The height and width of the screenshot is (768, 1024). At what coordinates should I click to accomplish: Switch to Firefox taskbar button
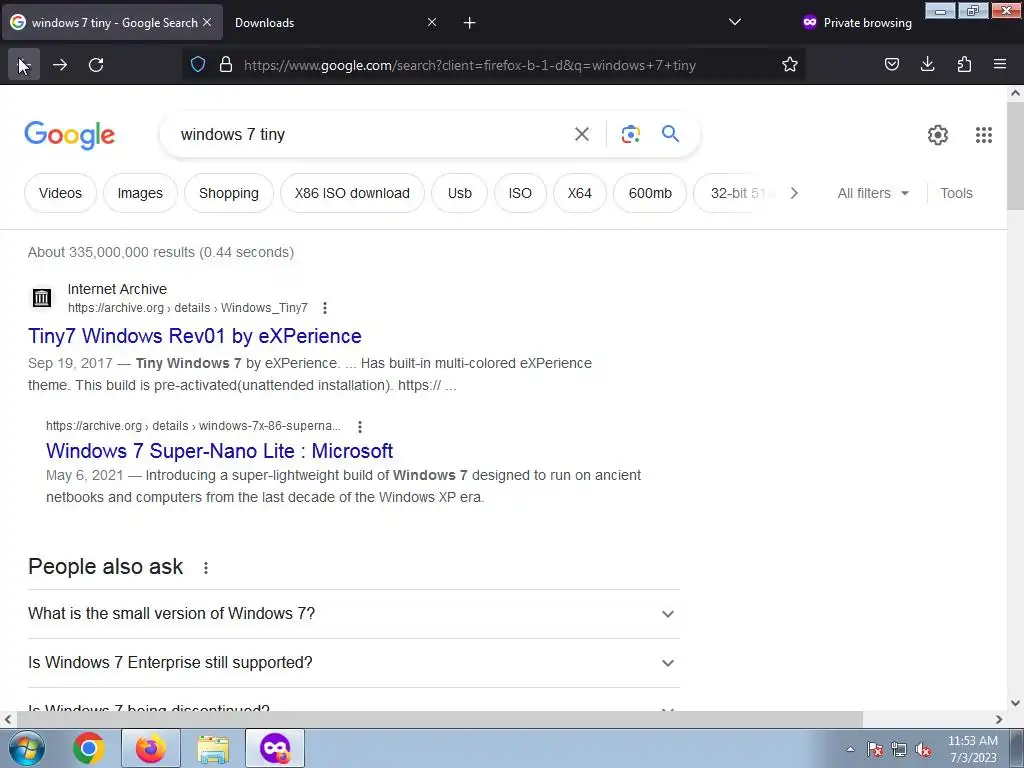tap(151, 748)
